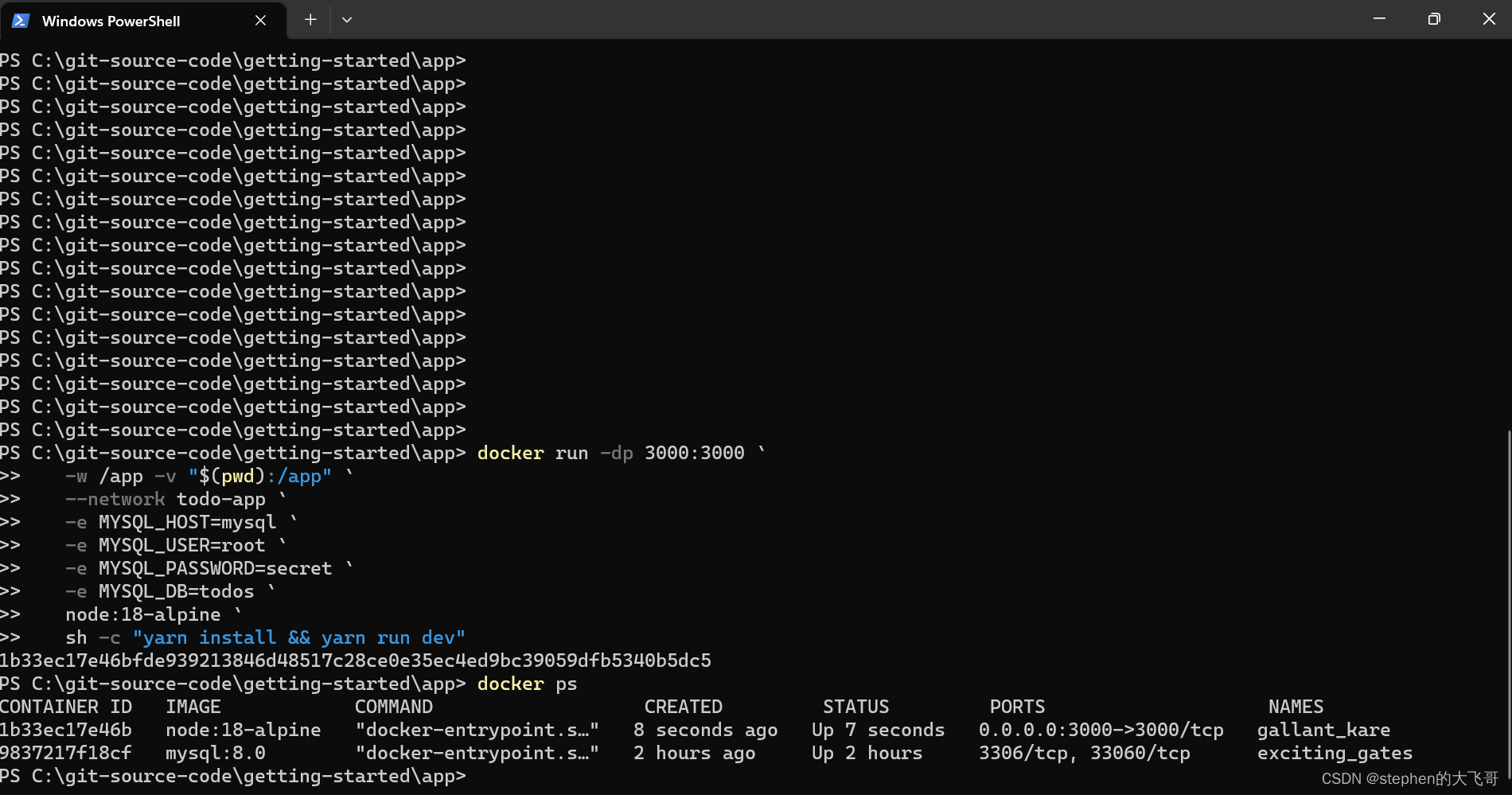Image resolution: width=1512 pixels, height=795 pixels.
Task: Click the '8 seconds ago' created cell
Action: tap(706, 730)
